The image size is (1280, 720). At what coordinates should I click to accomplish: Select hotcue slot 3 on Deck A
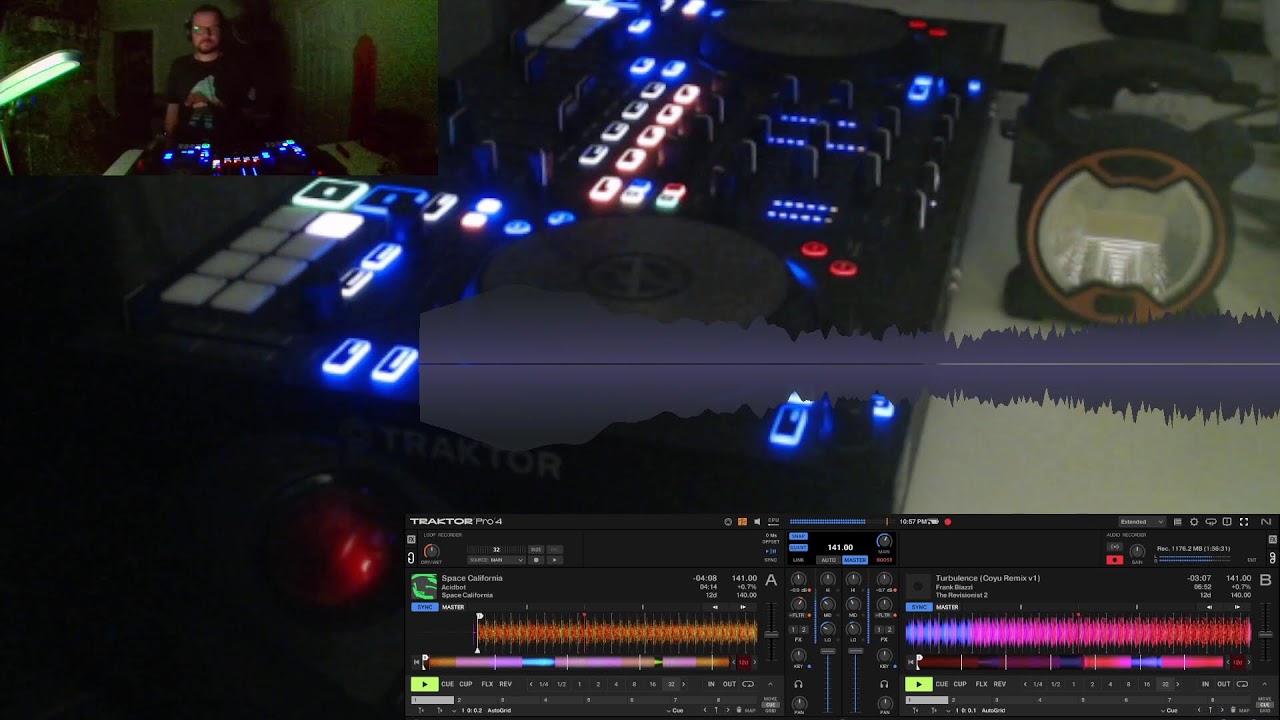[519, 700]
